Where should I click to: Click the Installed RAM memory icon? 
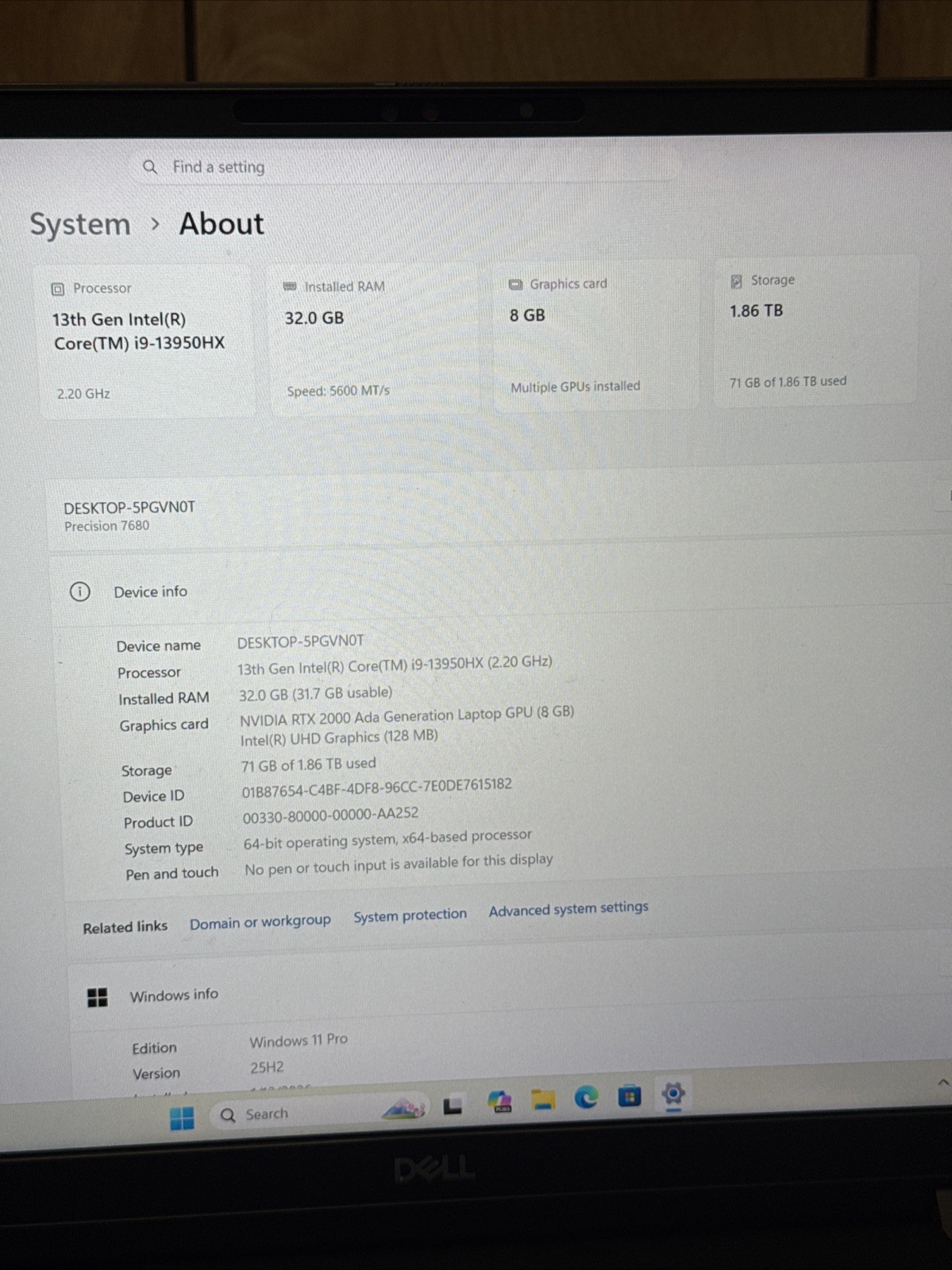coord(290,287)
